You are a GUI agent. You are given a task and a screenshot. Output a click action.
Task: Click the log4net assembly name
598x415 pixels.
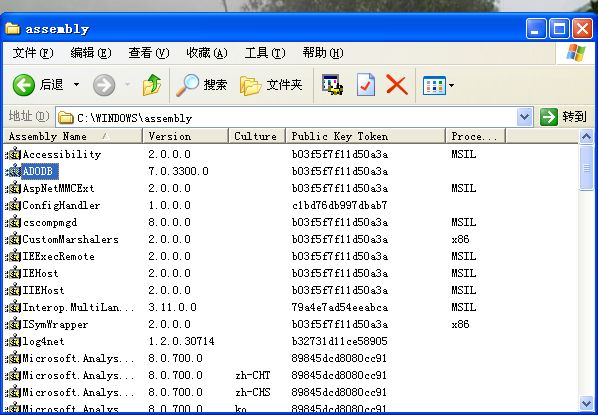(x=43, y=341)
